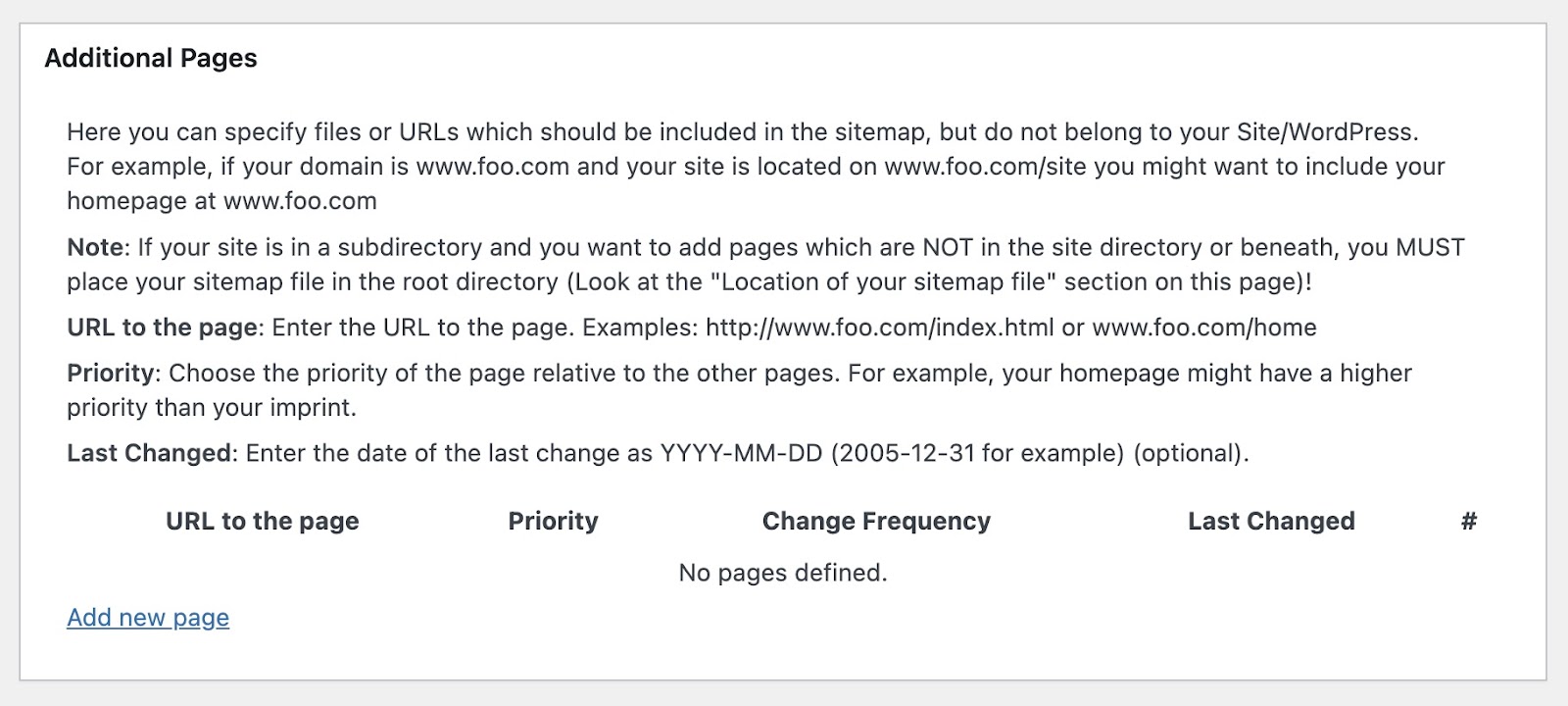
Task: Select the No pages defined text
Action: coord(782,572)
